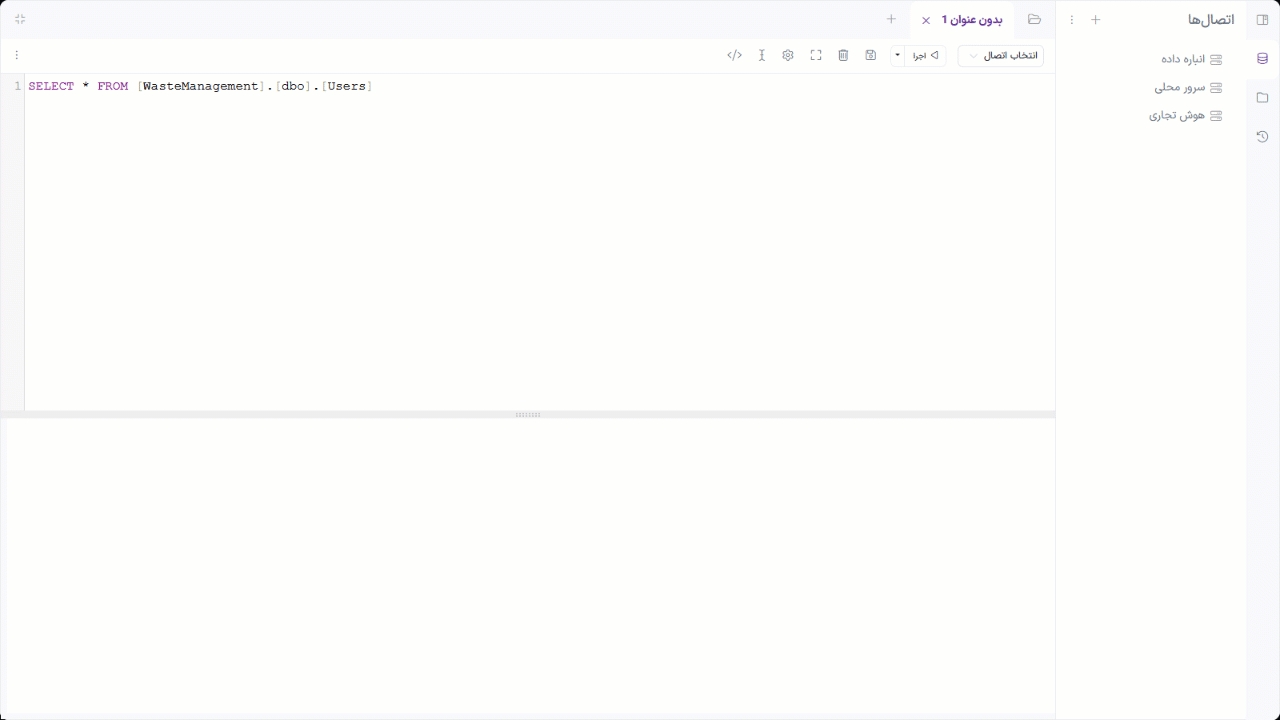
Task: Switch to the بدون عنوان 1 tab
Action: 974,20
